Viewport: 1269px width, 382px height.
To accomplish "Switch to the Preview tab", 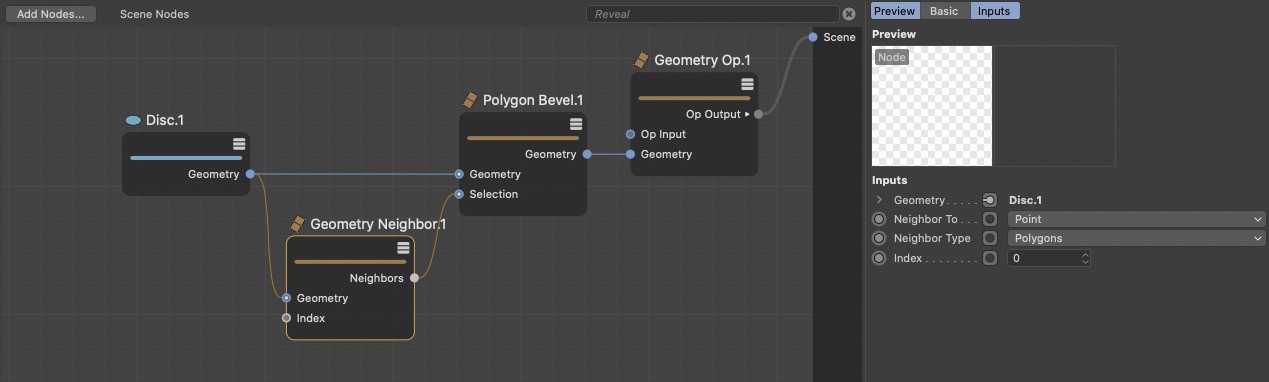I will [x=894, y=11].
